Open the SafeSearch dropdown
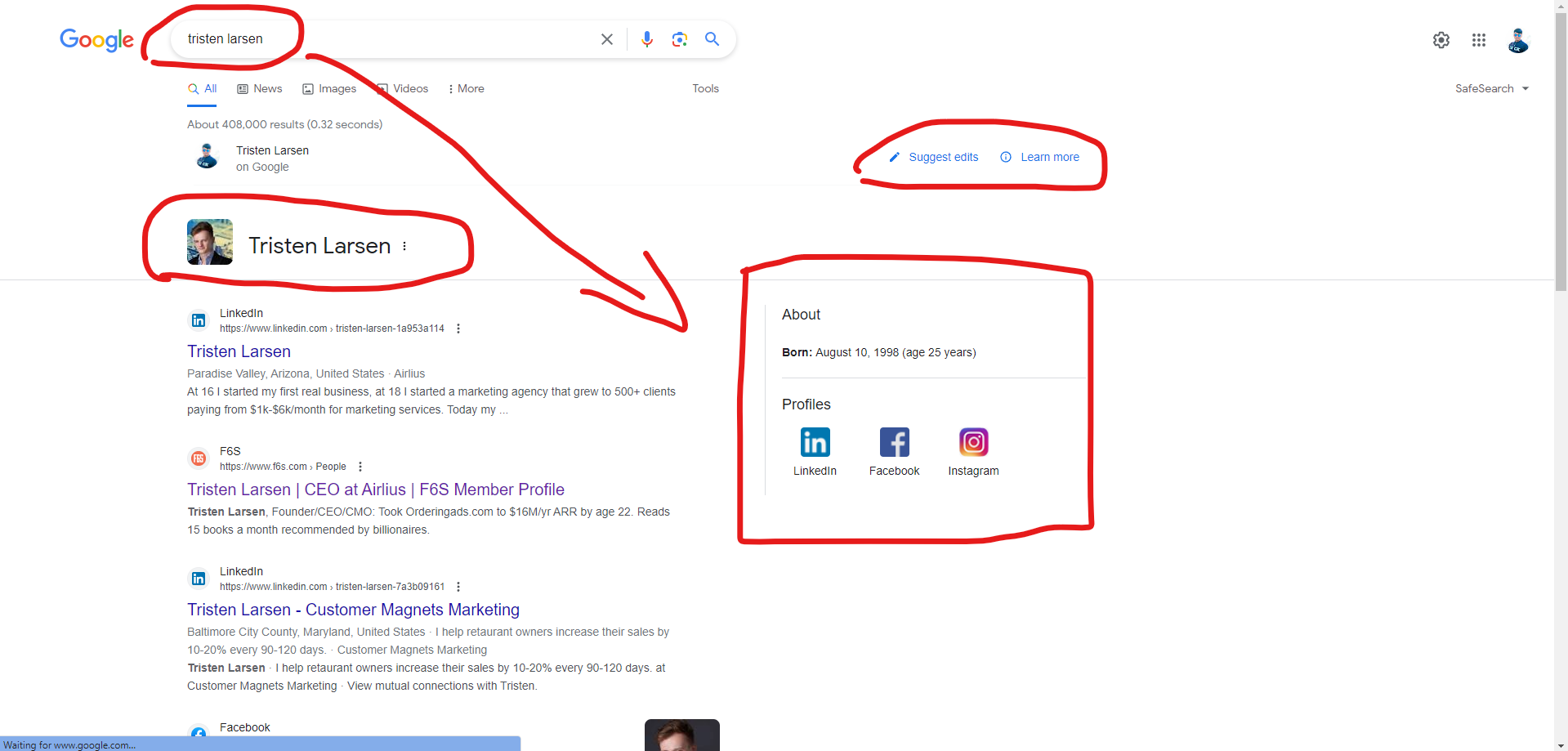Image resolution: width=1568 pixels, height=751 pixels. coord(1492,88)
